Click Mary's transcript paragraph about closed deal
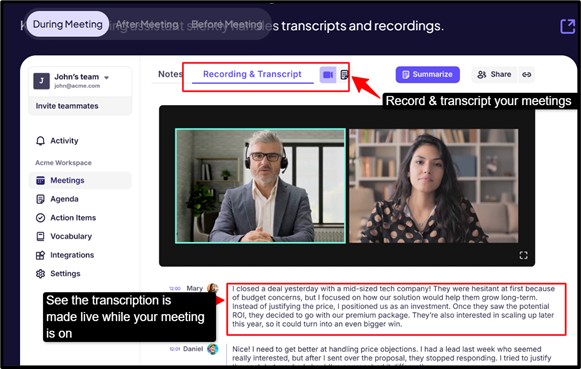The width and height of the screenshot is (581, 369). tap(393, 306)
